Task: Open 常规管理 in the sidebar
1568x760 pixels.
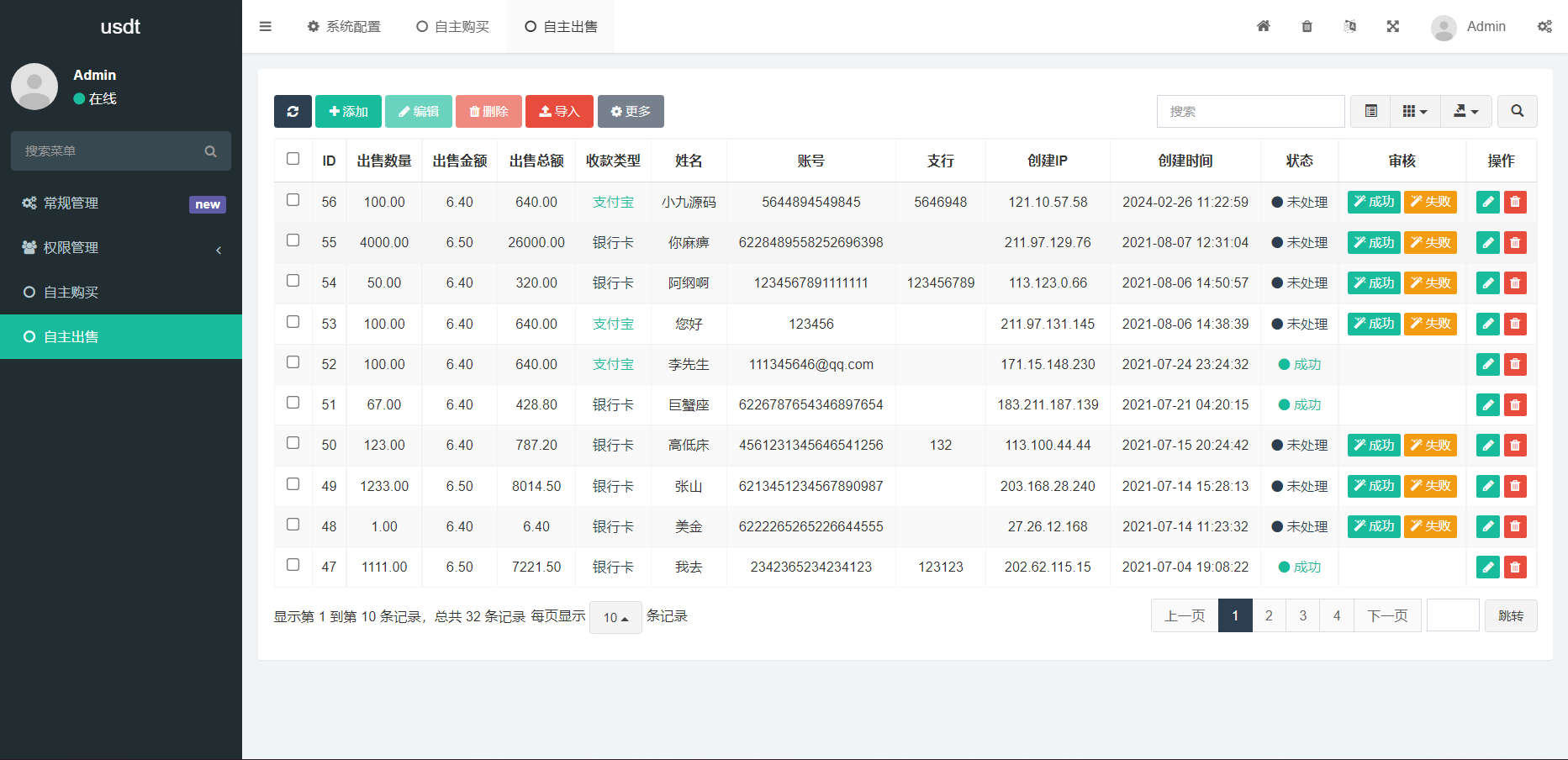Action: pyautogui.click(x=121, y=203)
